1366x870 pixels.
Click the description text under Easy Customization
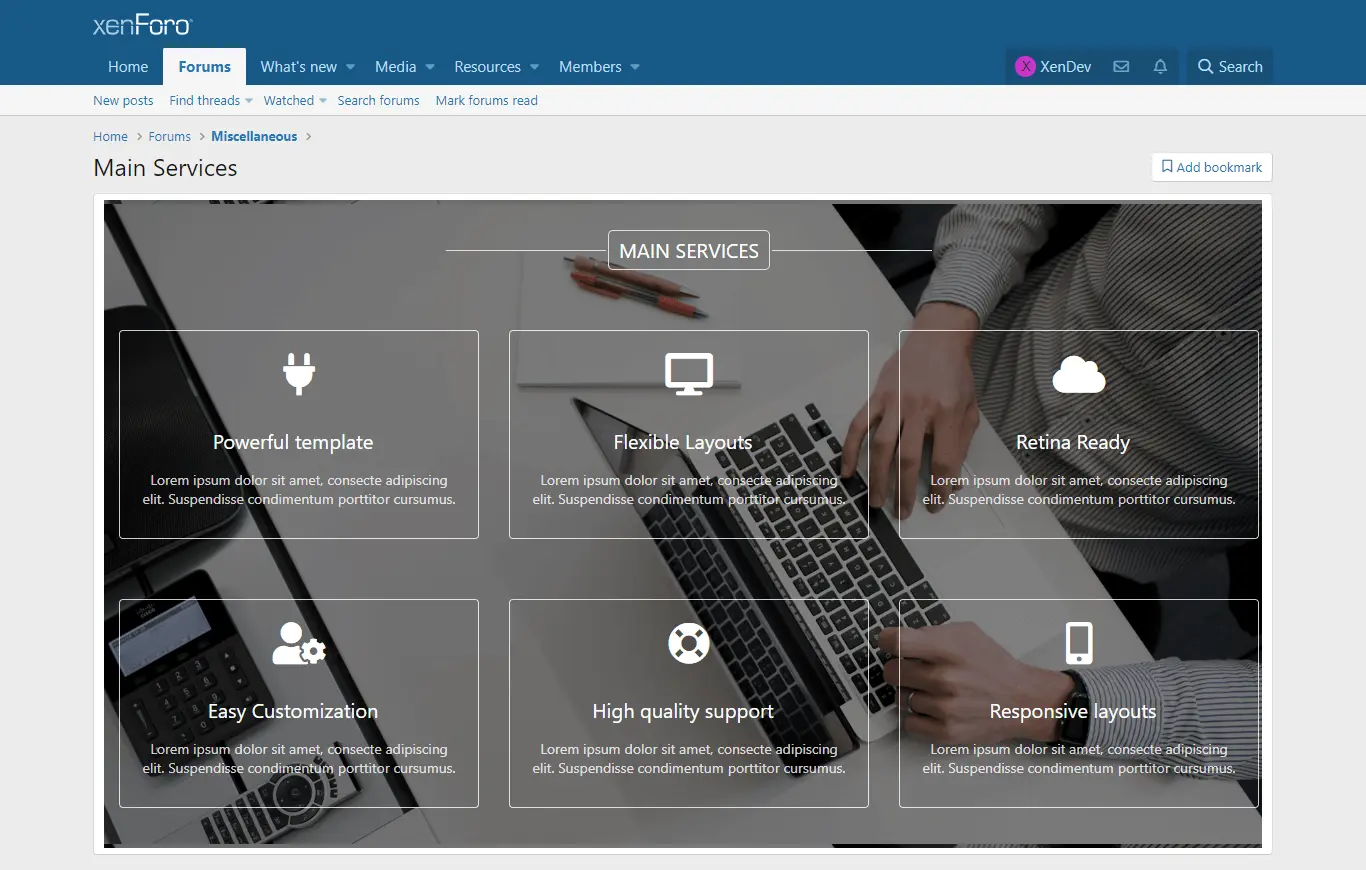299,759
